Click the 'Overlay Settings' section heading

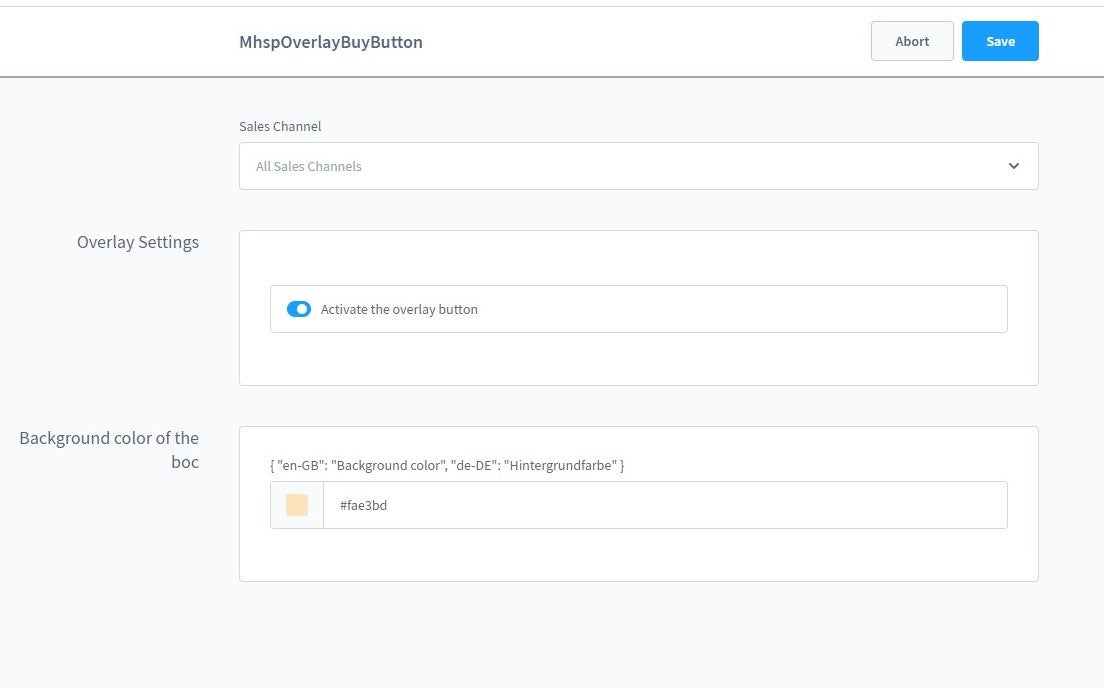click(138, 242)
